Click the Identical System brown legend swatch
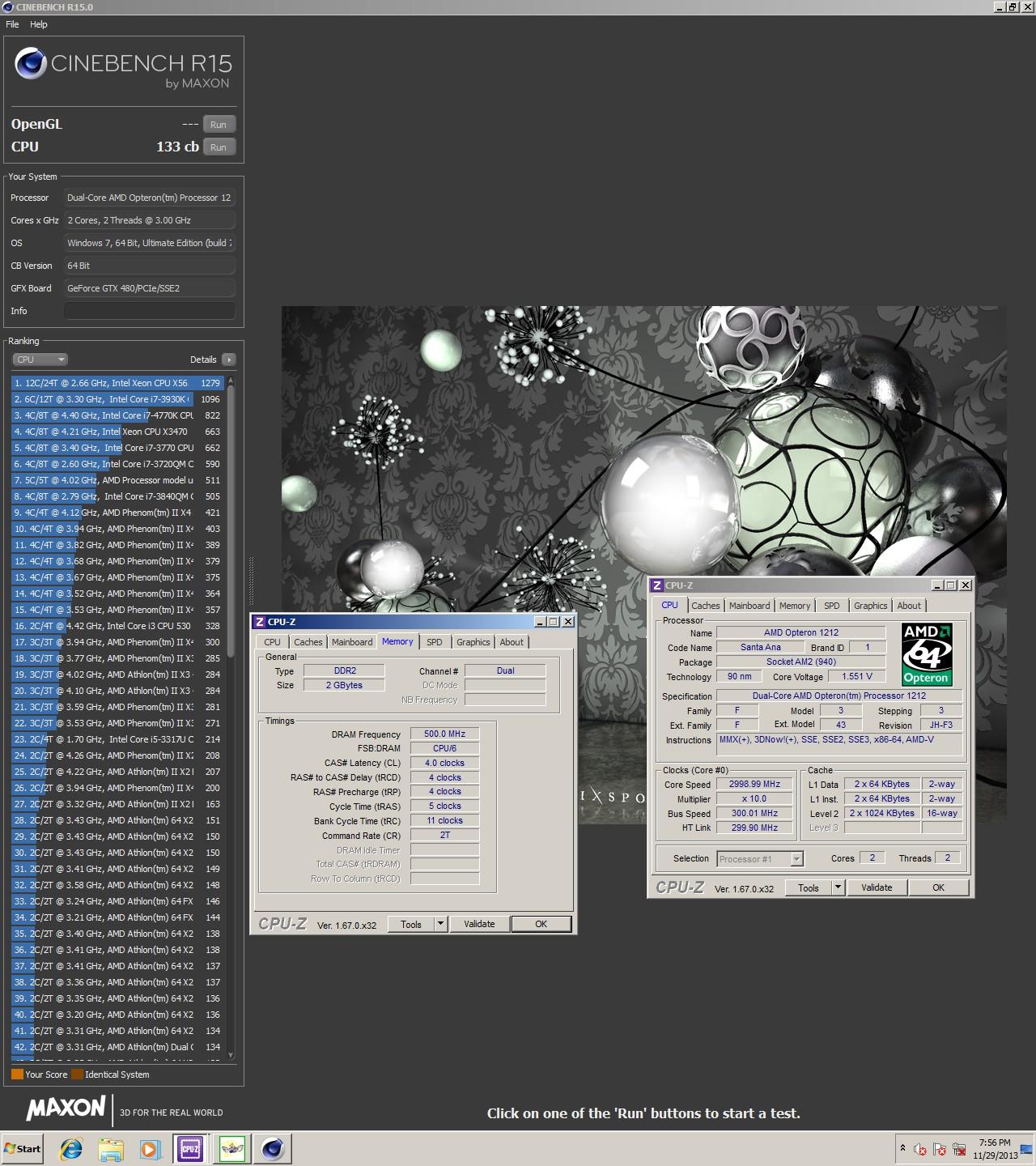The height and width of the screenshot is (1166, 1036). [x=77, y=1075]
